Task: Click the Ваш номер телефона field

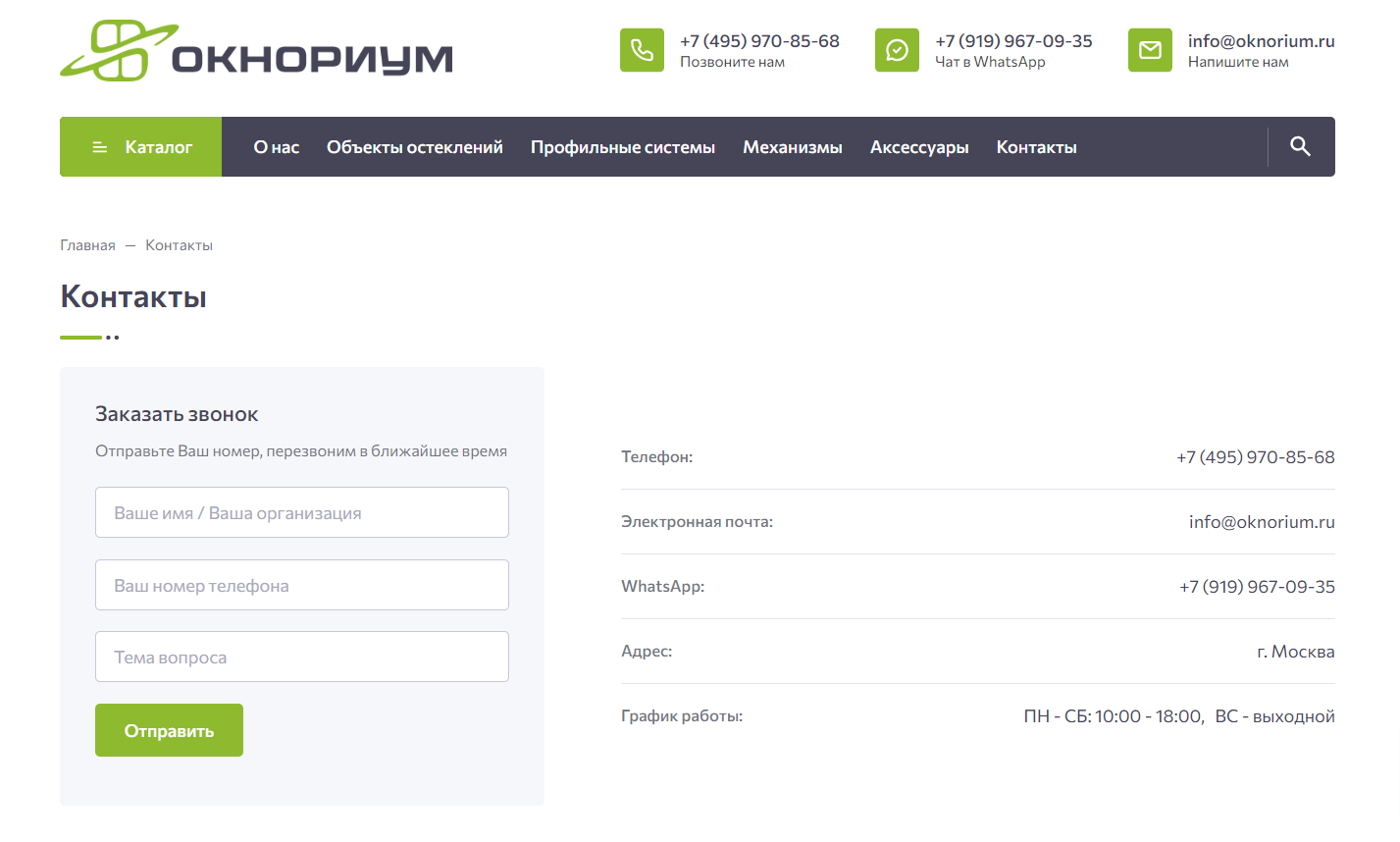Action: tap(301, 585)
